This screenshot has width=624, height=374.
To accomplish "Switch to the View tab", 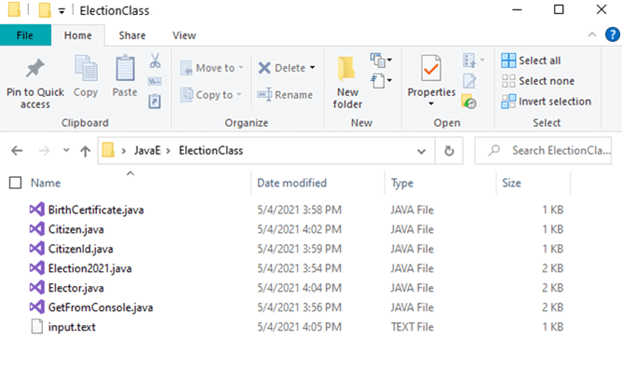I will (184, 35).
